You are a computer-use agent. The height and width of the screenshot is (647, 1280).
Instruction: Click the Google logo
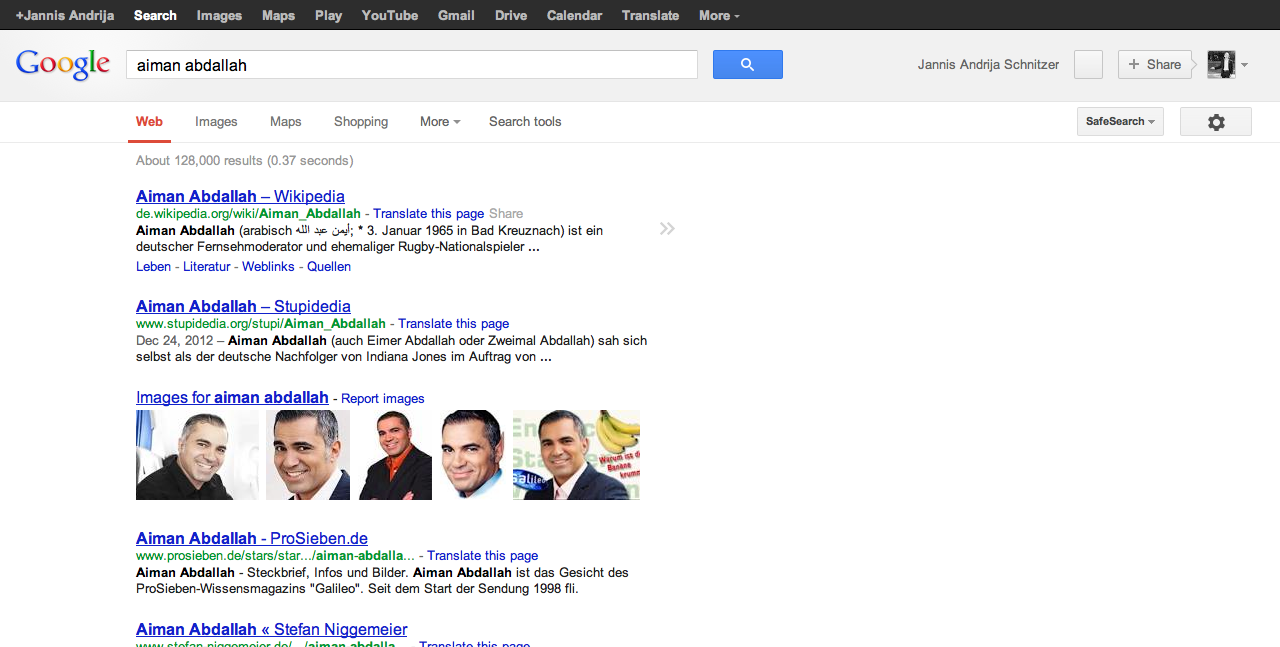(63, 64)
